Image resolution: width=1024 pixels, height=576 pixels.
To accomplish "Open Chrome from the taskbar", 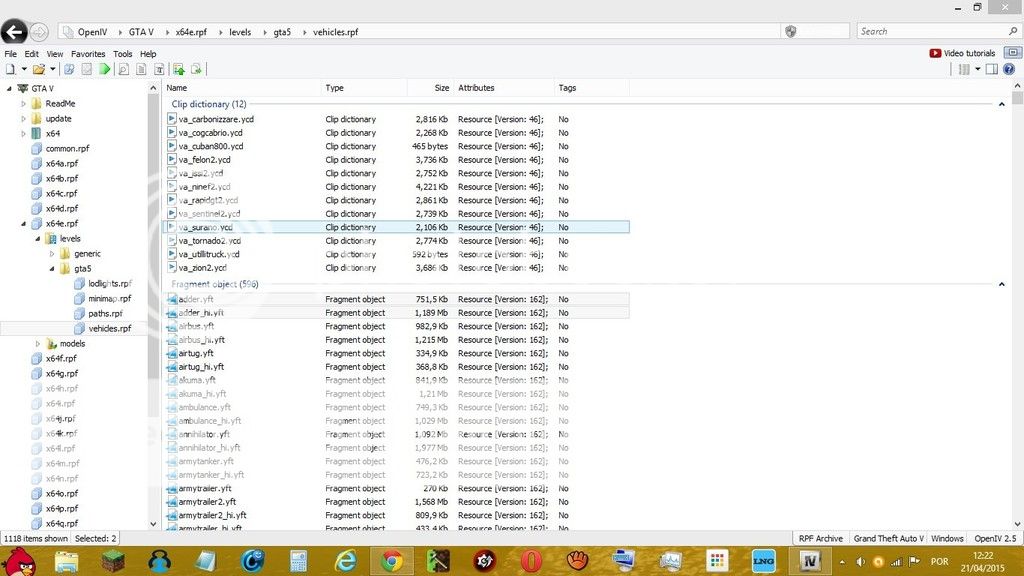I will [391, 561].
